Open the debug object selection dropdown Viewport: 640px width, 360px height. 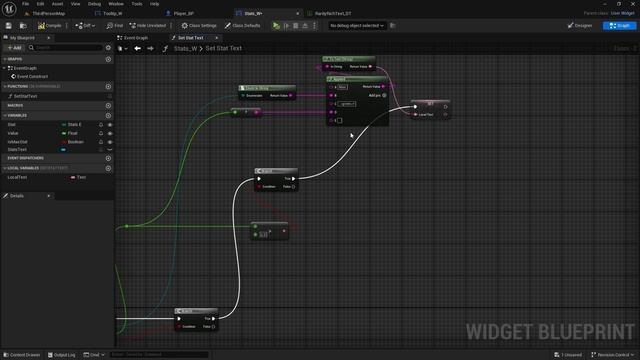tap(357, 26)
